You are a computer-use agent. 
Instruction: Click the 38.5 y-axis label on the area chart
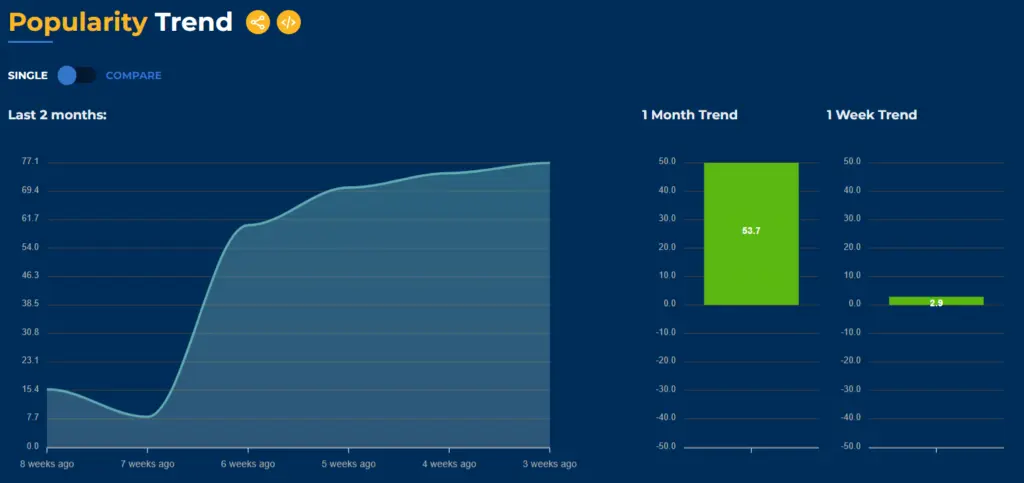coord(29,304)
